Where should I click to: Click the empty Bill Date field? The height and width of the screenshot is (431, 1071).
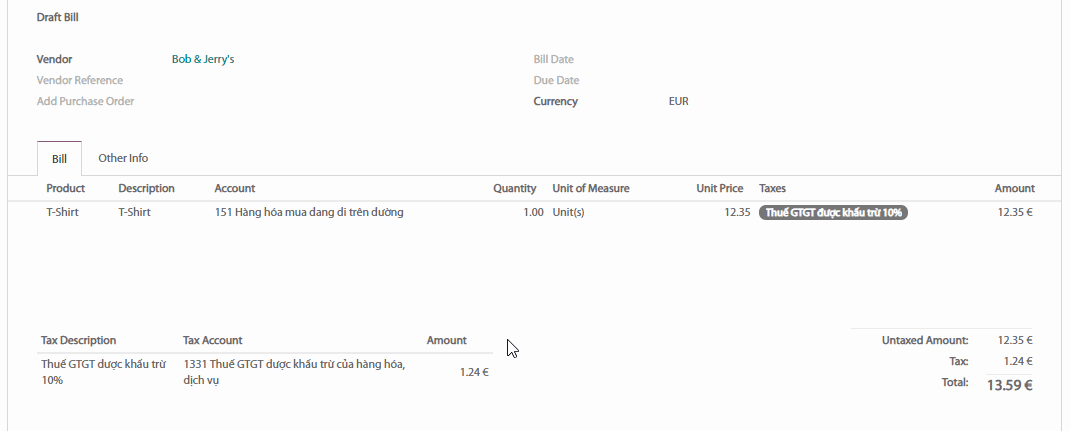[x=800, y=60]
